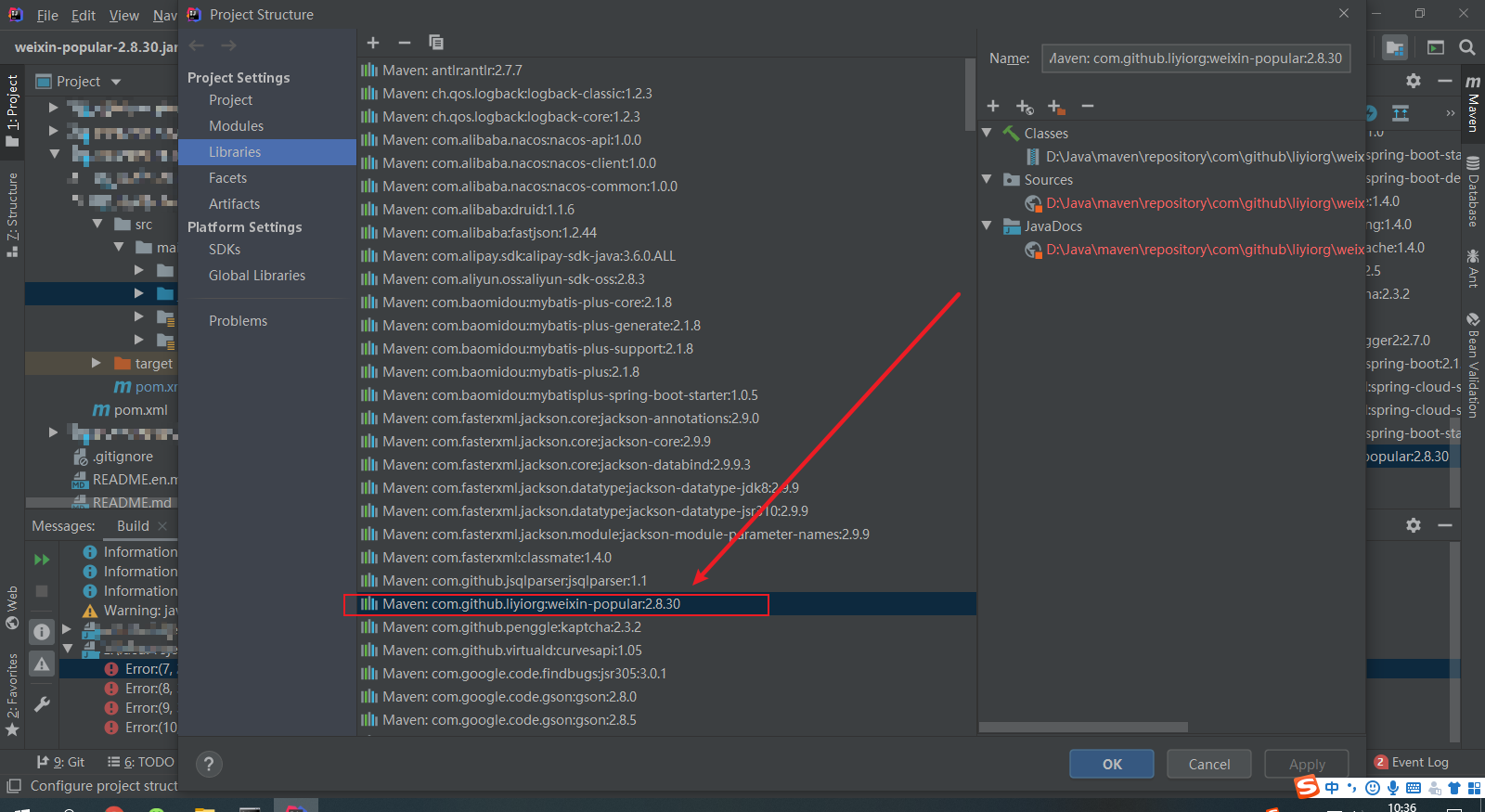Open Project Structure icon in main toolbar

coord(1395,47)
